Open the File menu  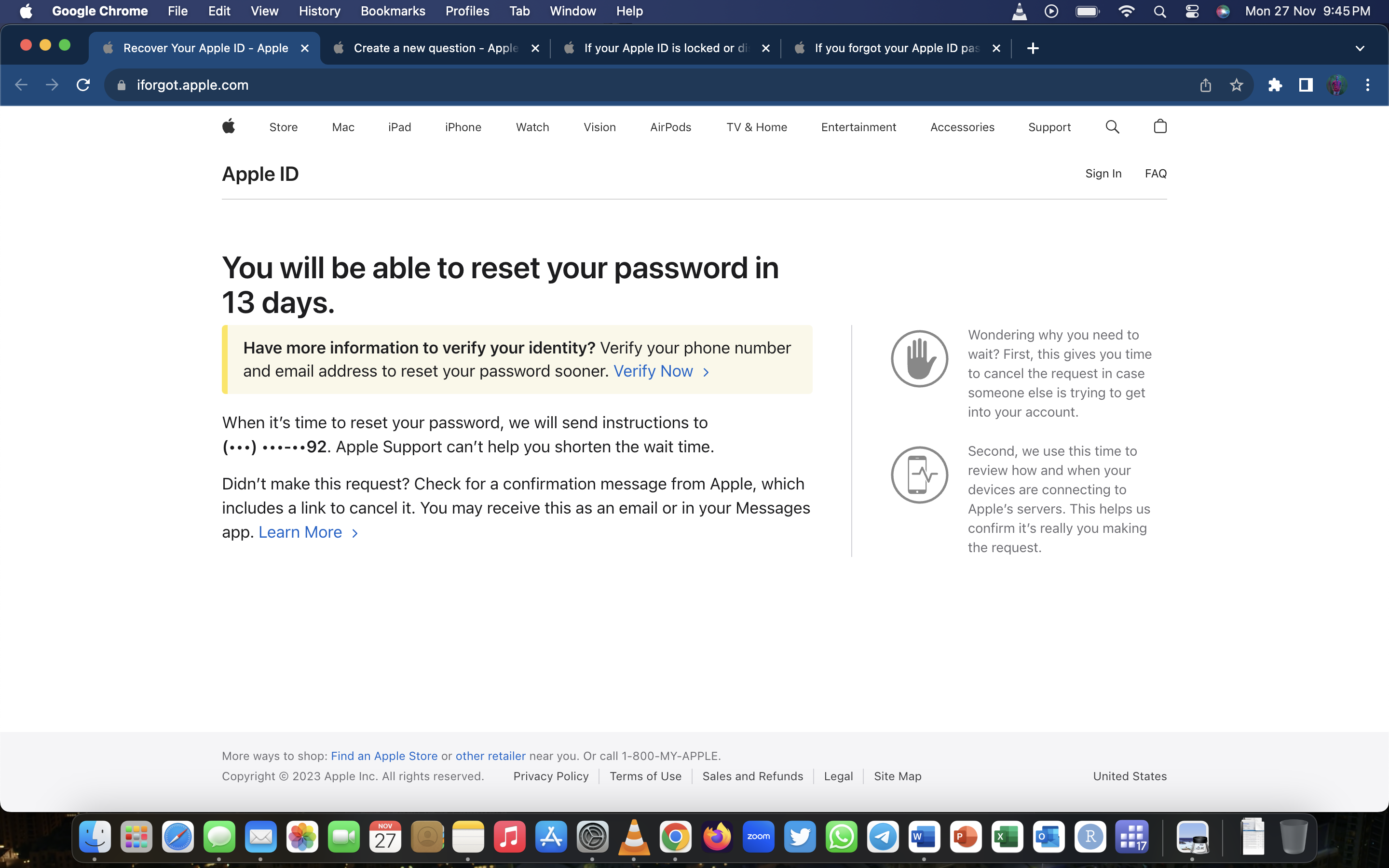pos(178,12)
